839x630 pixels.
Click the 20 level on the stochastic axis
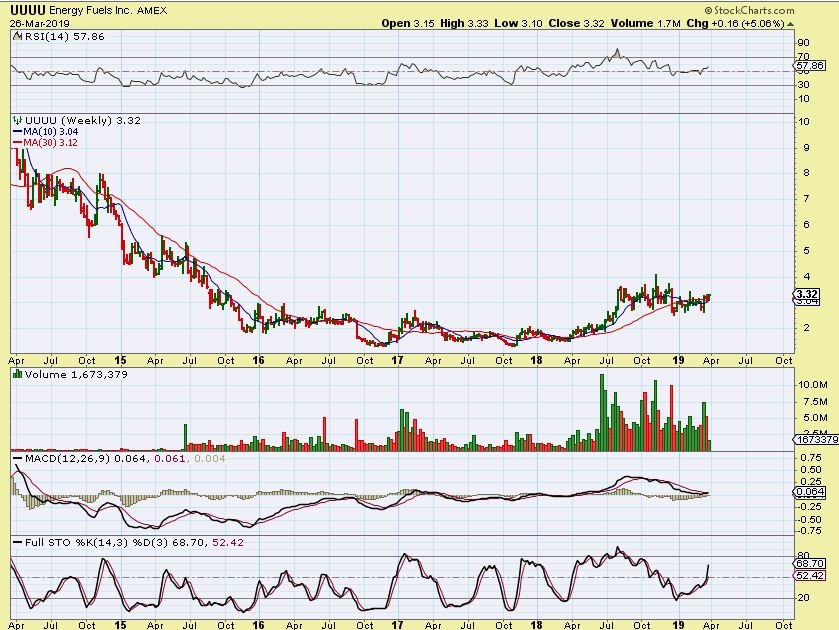[x=803, y=598]
